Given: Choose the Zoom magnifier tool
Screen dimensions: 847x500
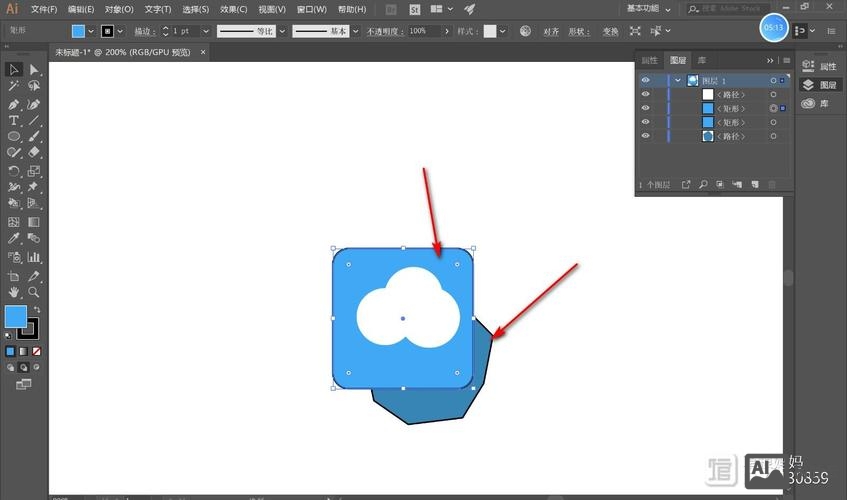Looking at the screenshot, I should pos(34,292).
